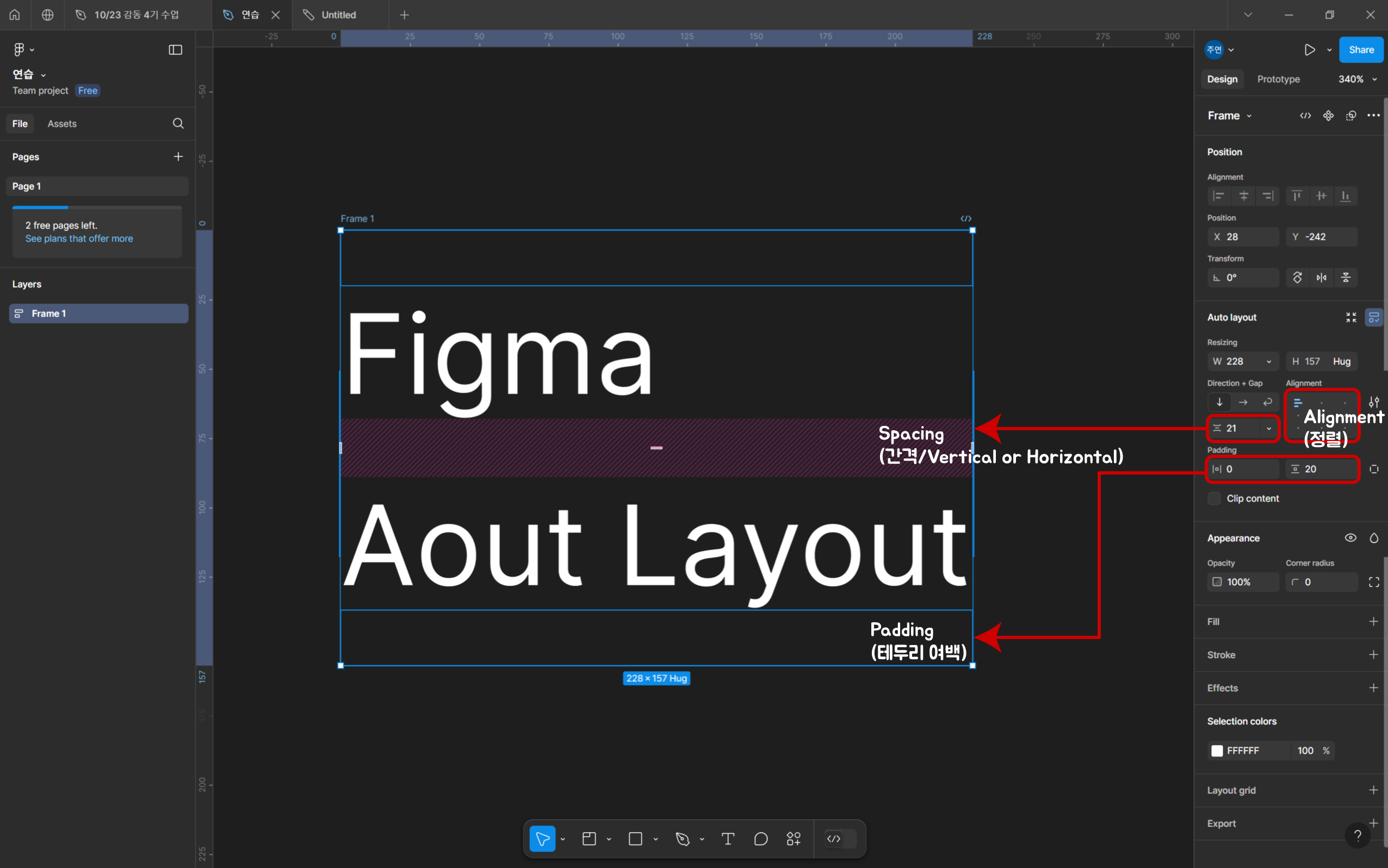
Task: Enable the Clip content checkbox
Action: coord(1214,498)
